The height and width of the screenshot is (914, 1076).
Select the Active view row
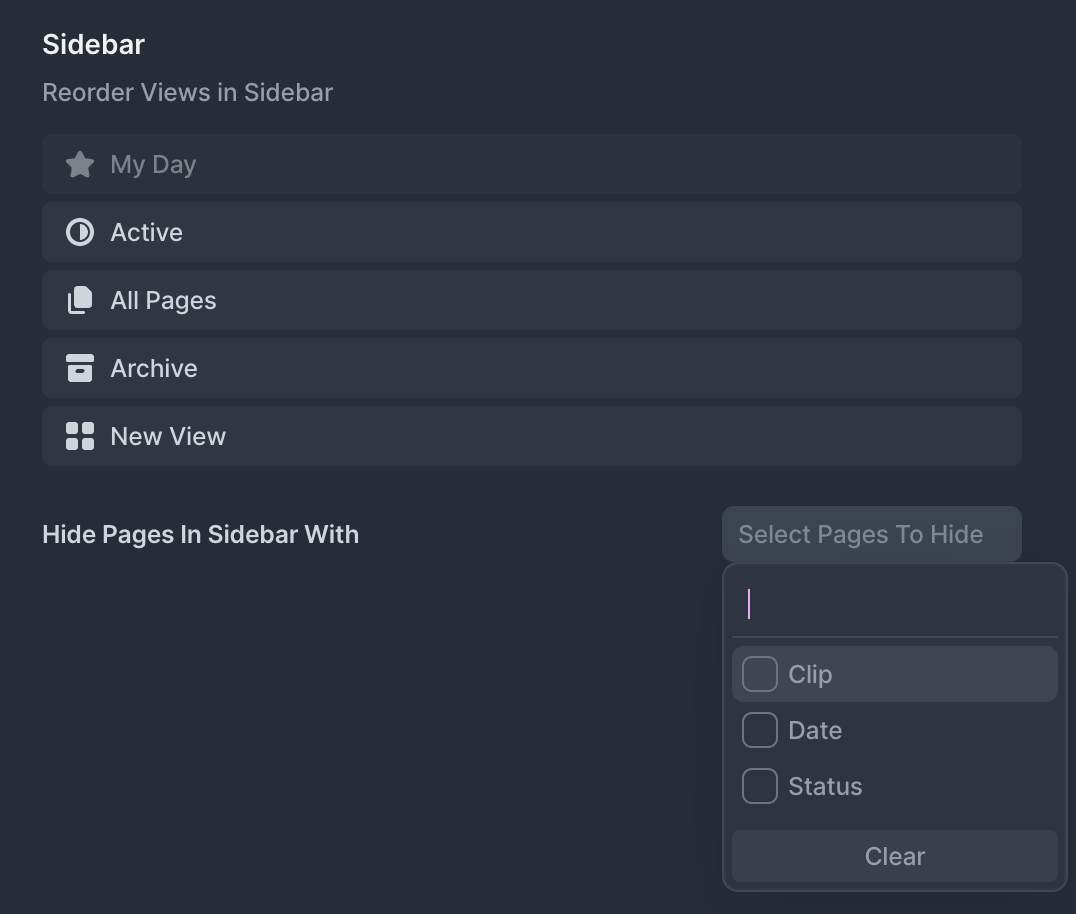point(532,232)
